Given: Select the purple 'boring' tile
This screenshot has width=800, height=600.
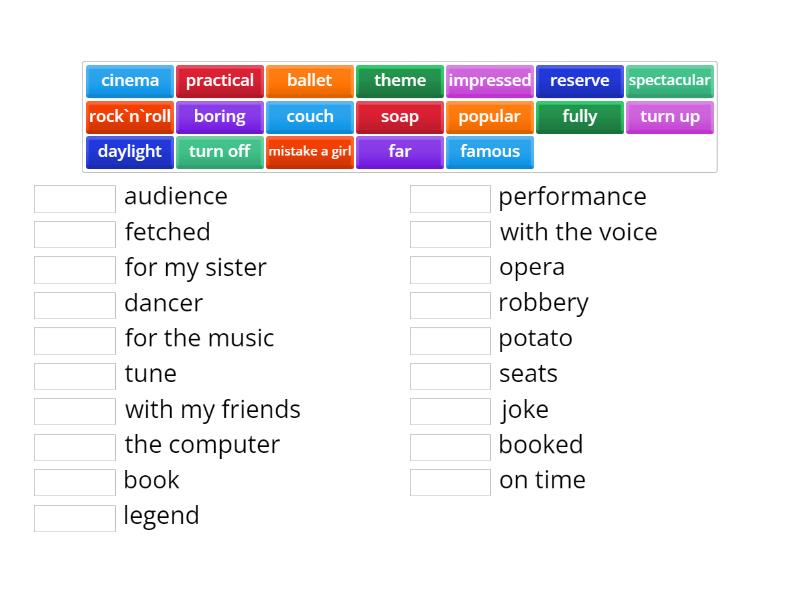Looking at the screenshot, I should point(220,117).
